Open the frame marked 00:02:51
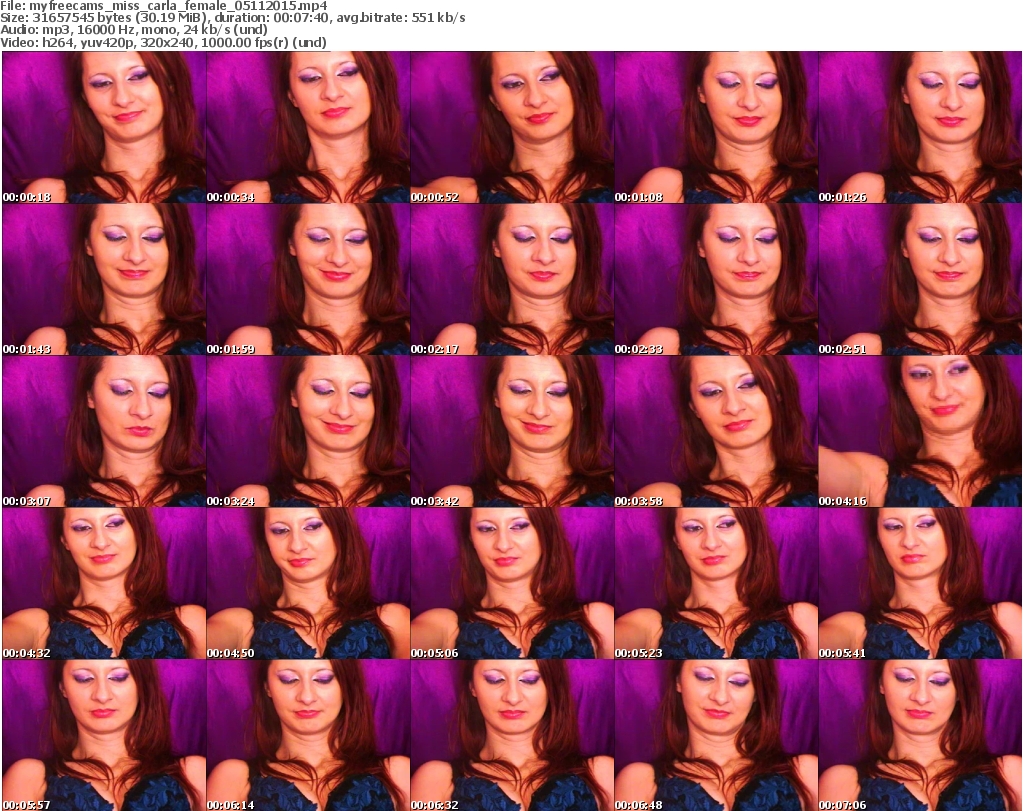1024x811 pixels. (x=920, y=279)
